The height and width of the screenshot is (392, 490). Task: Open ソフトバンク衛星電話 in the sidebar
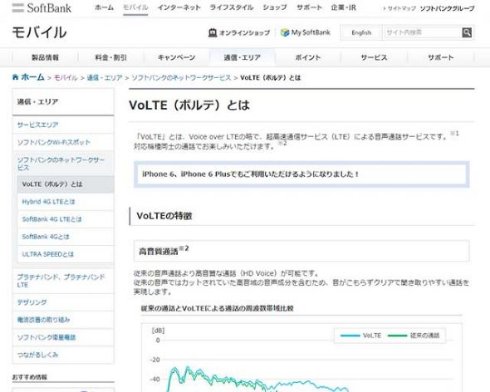tap(63, 337)
